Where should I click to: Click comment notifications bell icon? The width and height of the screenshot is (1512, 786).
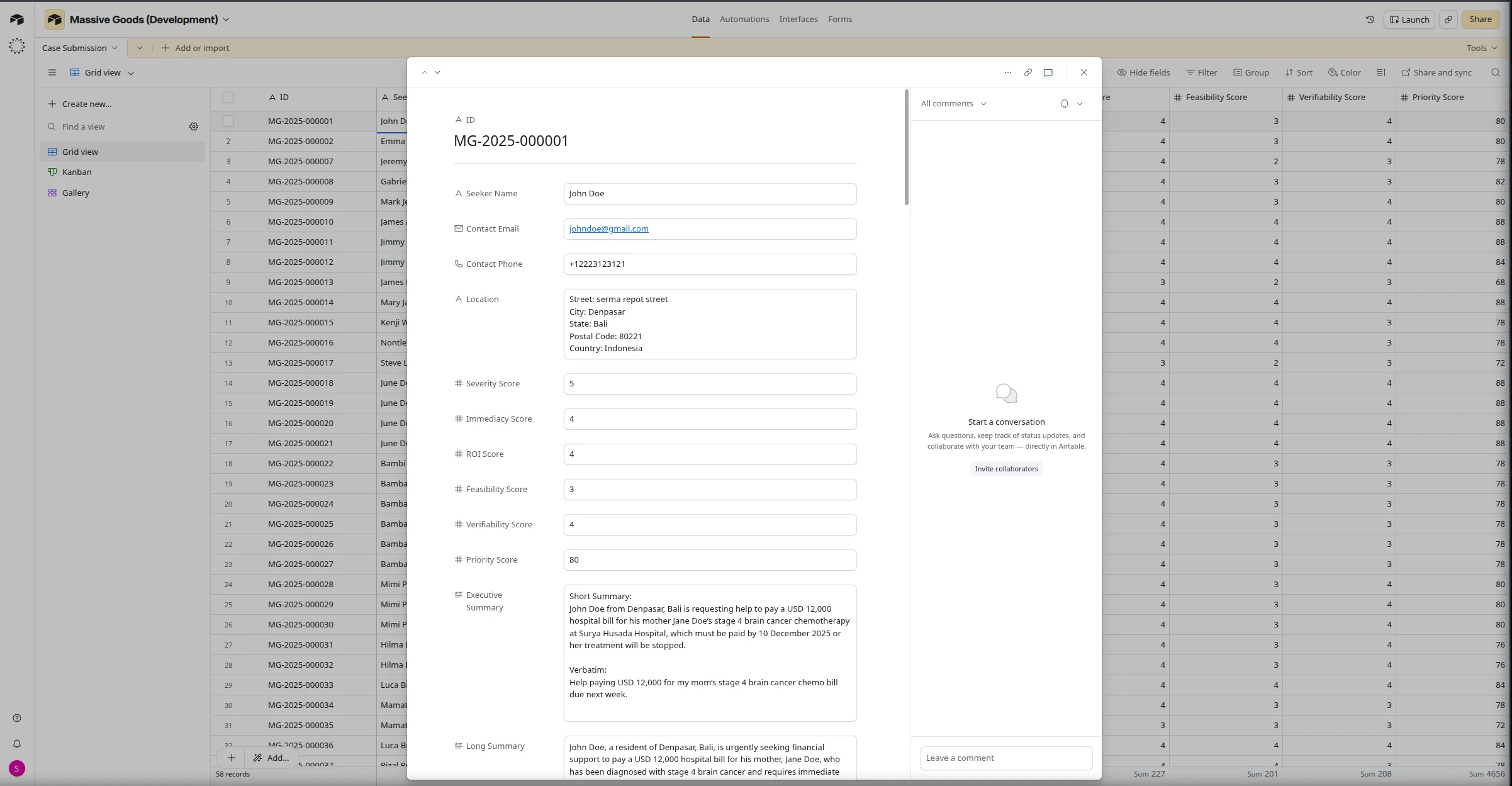pos(1064,104)
